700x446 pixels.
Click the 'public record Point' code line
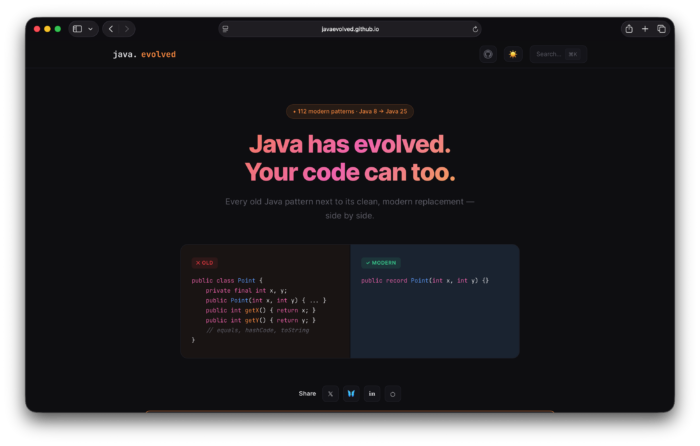pos(425,281)
